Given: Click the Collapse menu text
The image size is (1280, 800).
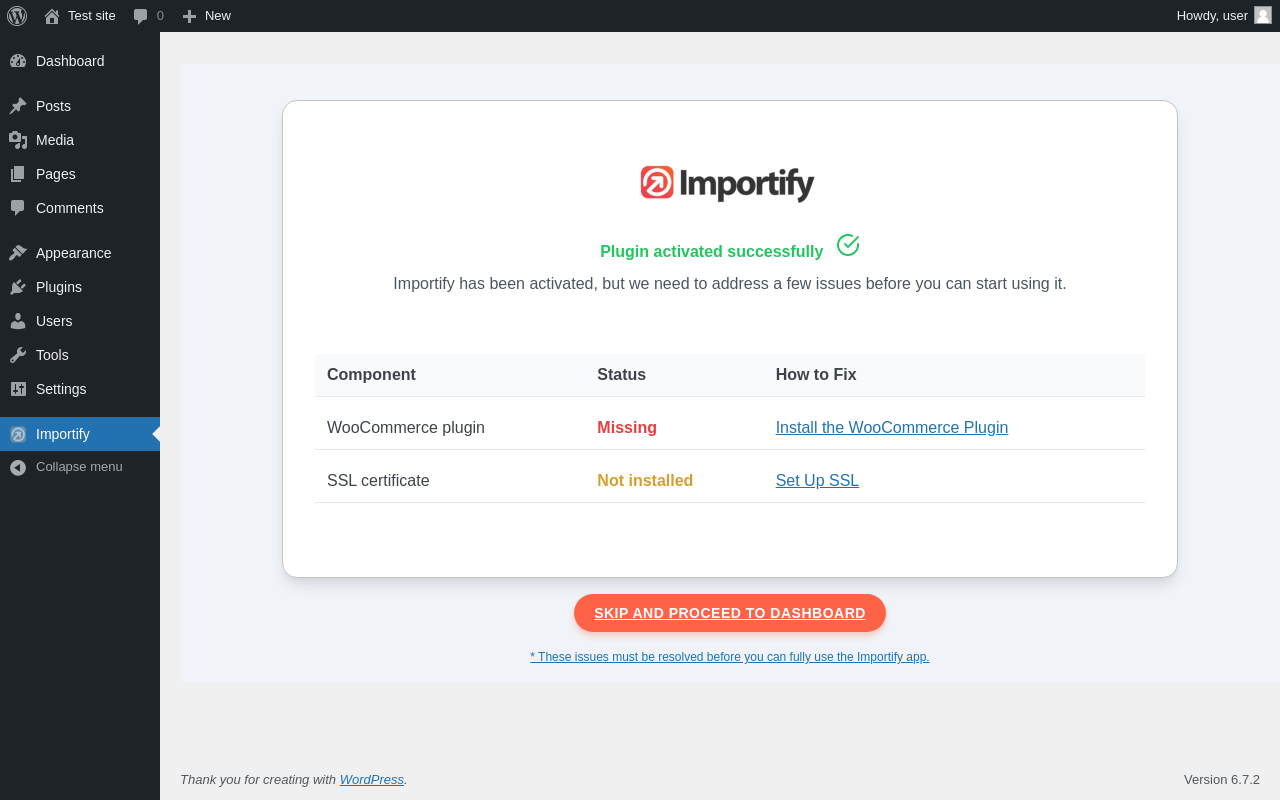Looking at the screenshot, I should [79, 467].
